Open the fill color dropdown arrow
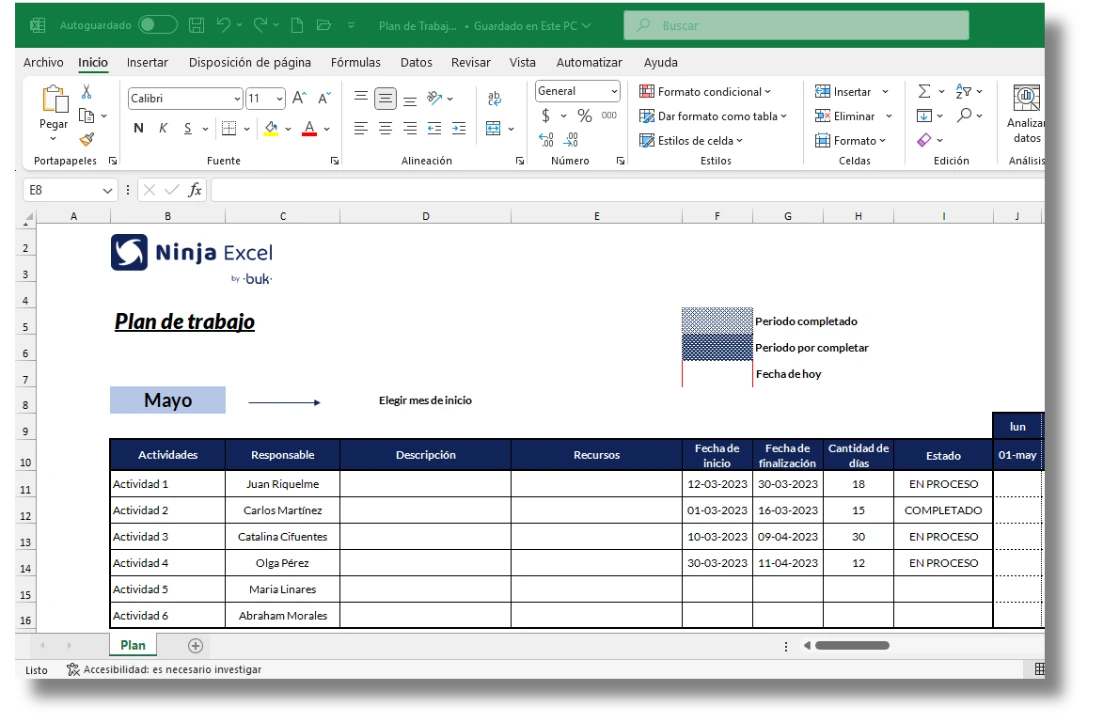This screenshot has height=719, width=1095. 288,129
